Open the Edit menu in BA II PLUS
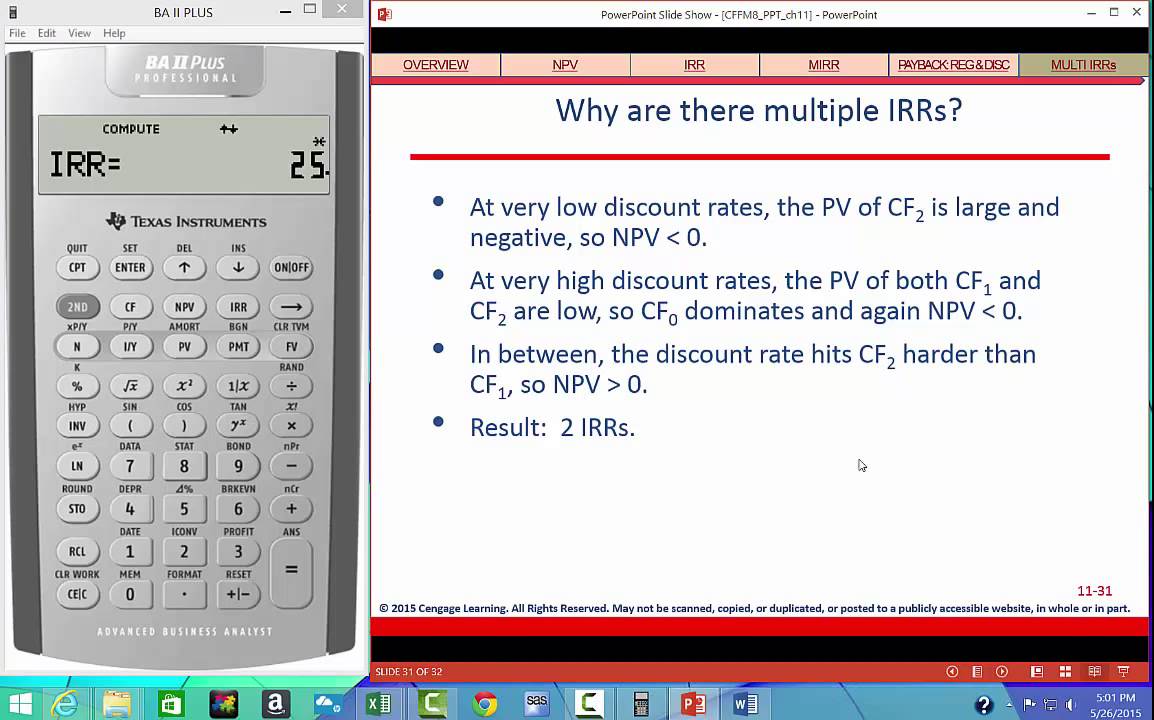The height and width of the screenshot is (720, 1154). tap(46, 33)
